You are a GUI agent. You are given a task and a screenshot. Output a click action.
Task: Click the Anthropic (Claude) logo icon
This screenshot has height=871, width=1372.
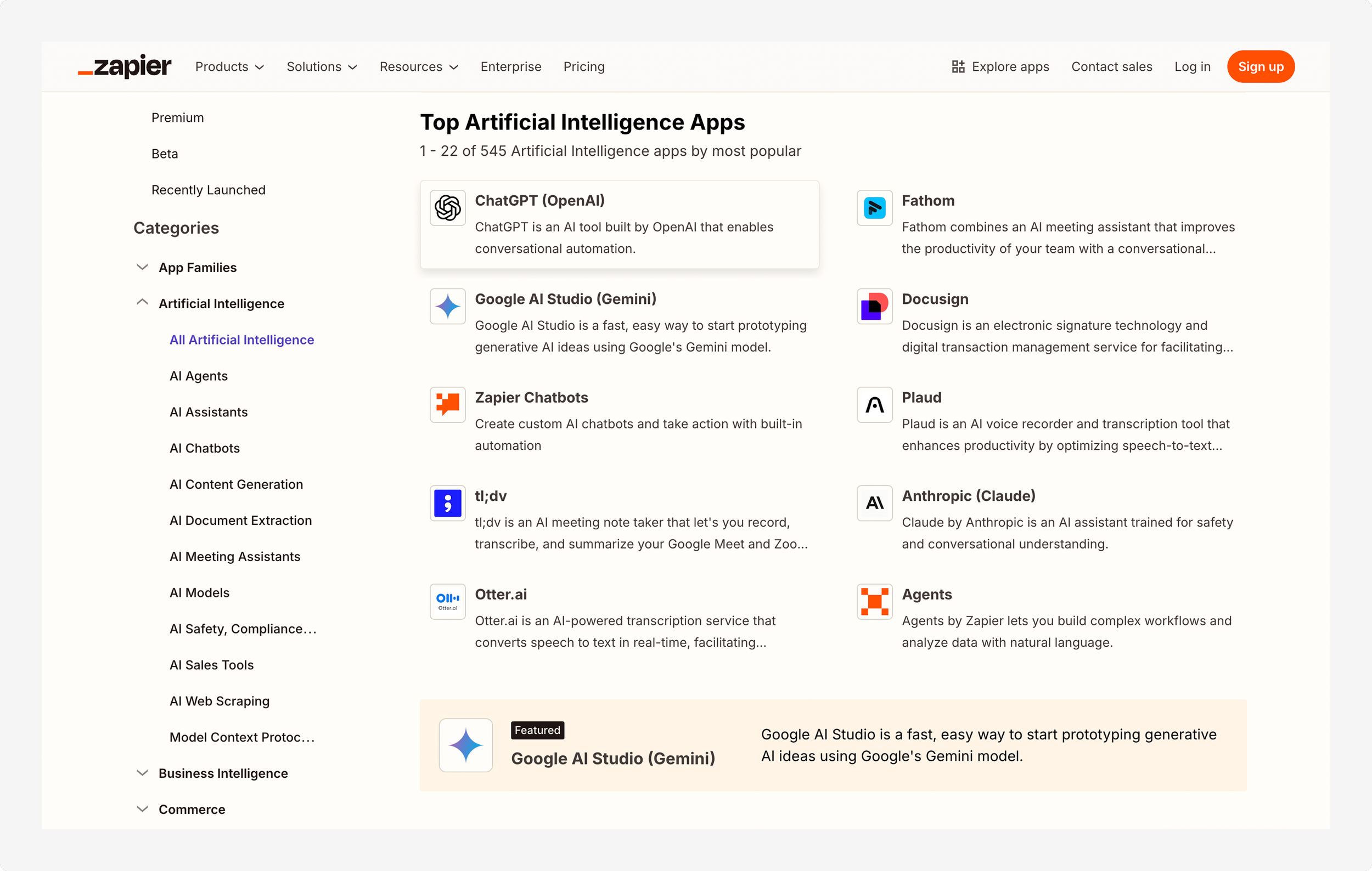[x=874, y=504]
